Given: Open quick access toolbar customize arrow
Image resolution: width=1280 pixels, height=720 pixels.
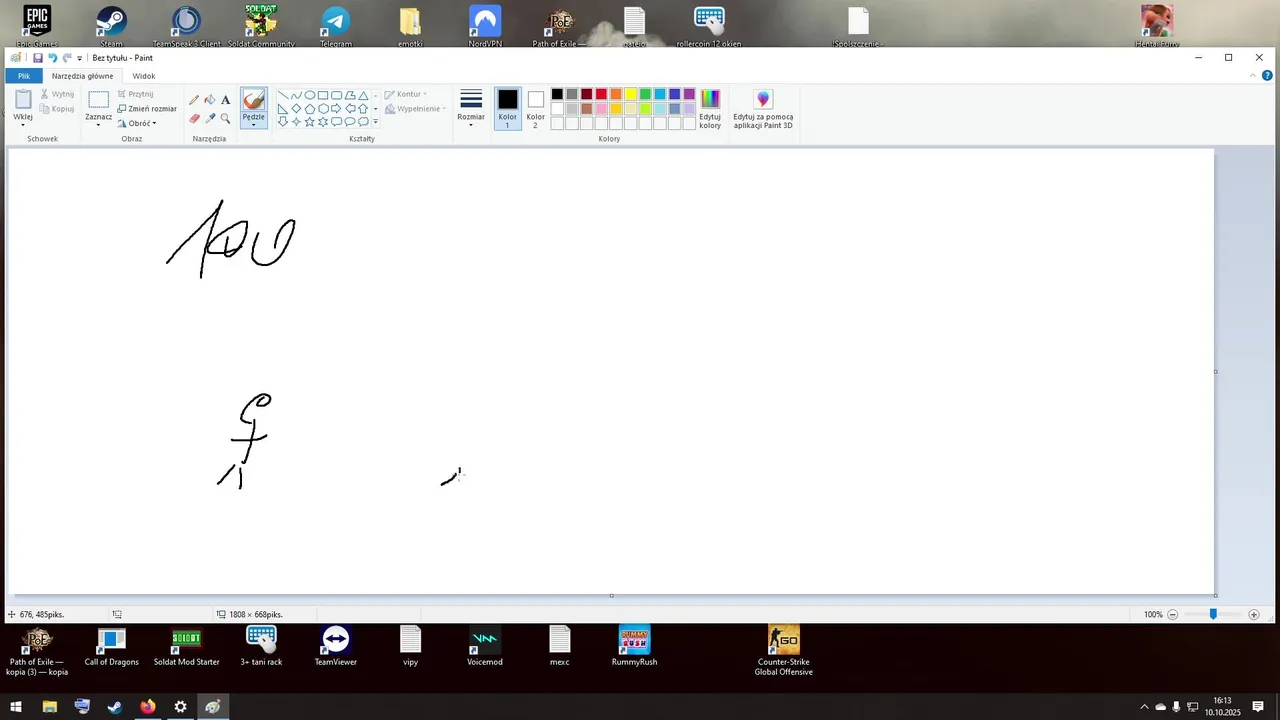Looking at the screenshot, I should pos(80,58).
